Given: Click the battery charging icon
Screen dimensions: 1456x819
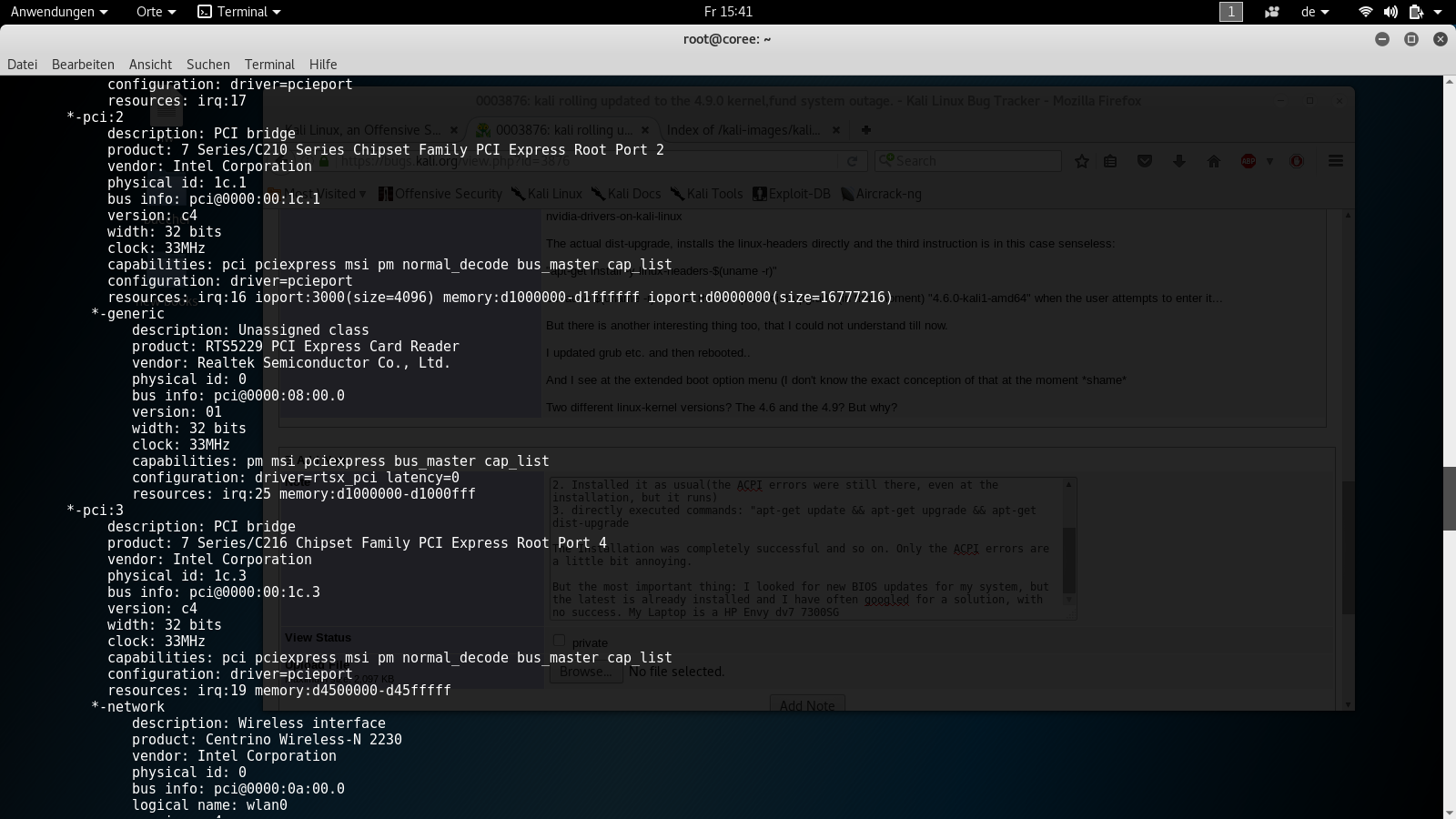Looking at the screenshot, I should 1416,12.
